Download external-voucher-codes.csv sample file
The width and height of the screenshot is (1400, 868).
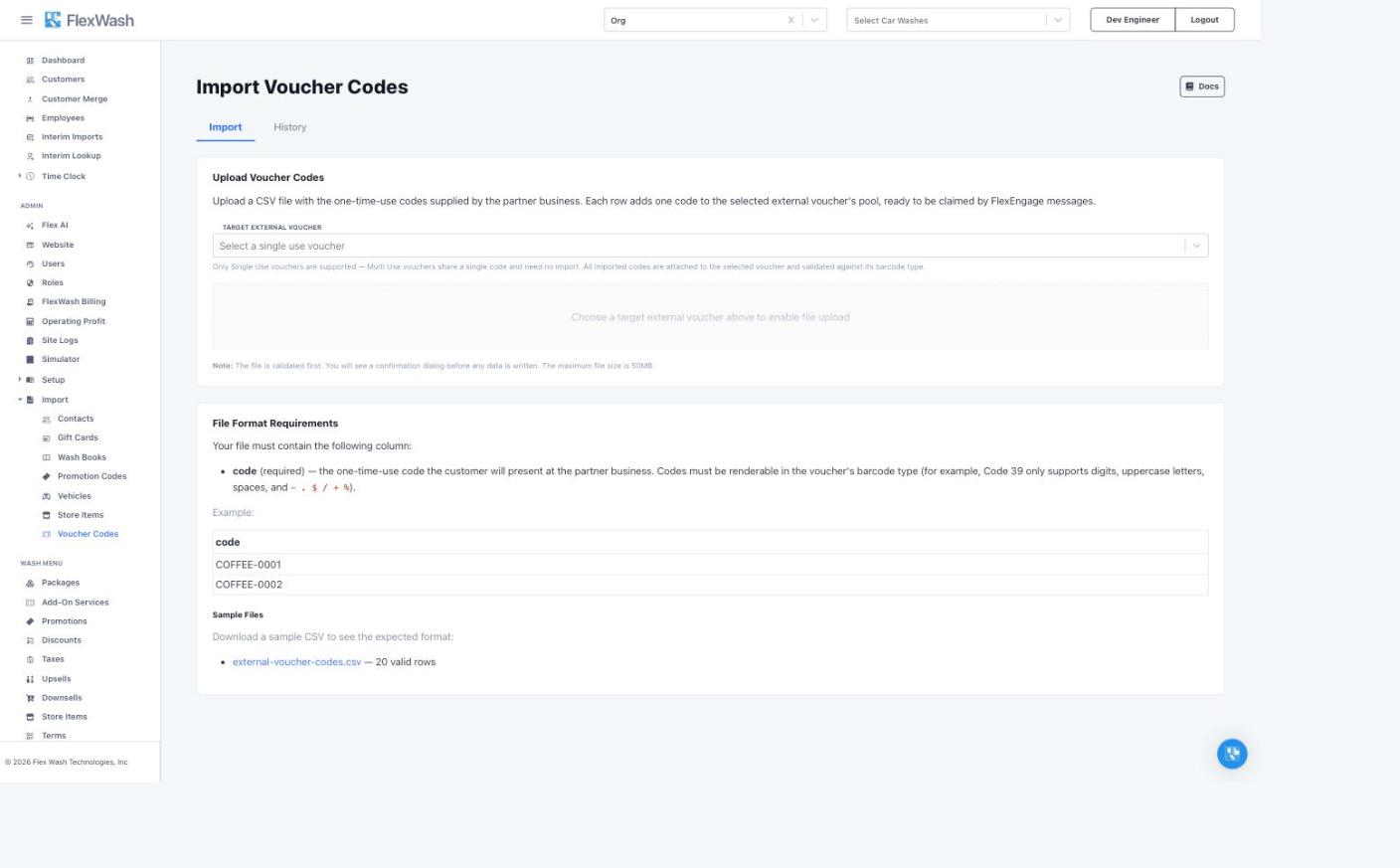tap(296, 662)
